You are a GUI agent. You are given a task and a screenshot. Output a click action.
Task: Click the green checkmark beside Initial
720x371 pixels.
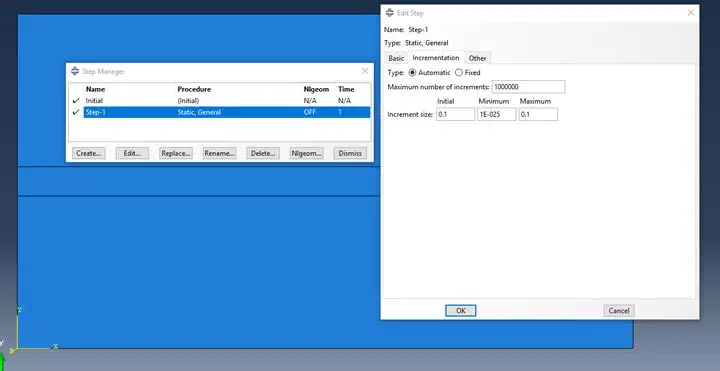point(76,101)
